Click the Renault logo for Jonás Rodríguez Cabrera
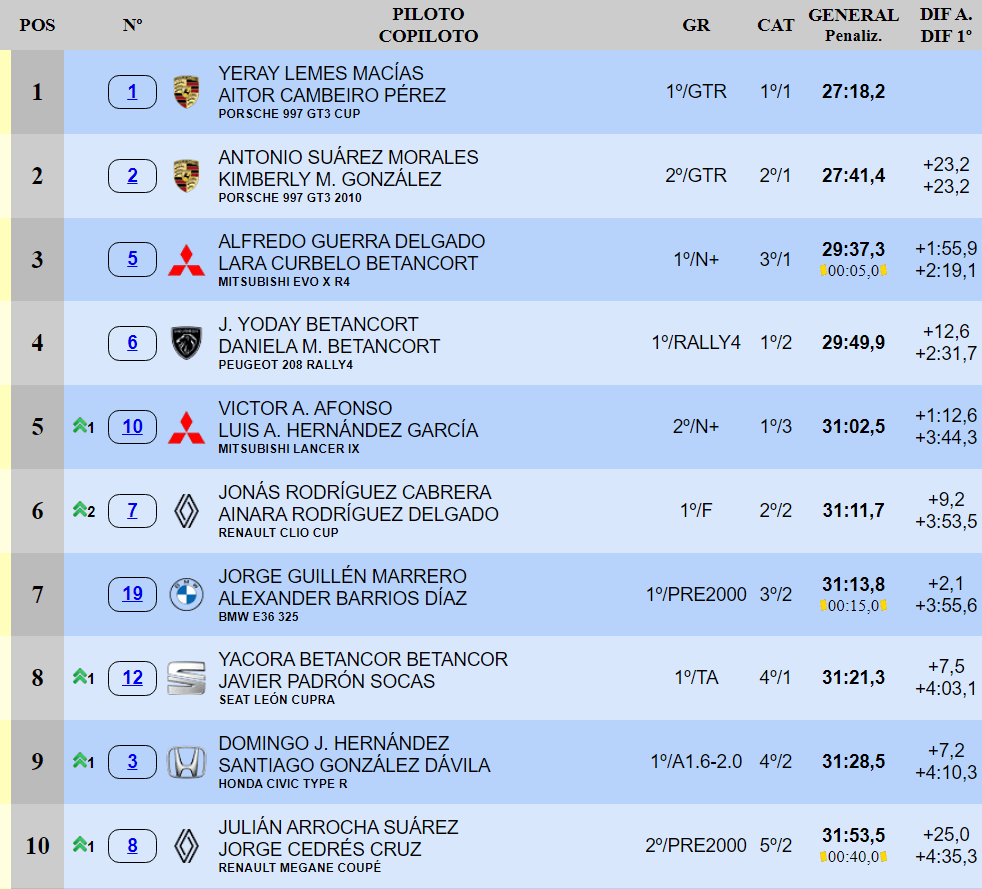Image resolution: width=982 pixels, height=889 pixels. [x=186, y=511]
